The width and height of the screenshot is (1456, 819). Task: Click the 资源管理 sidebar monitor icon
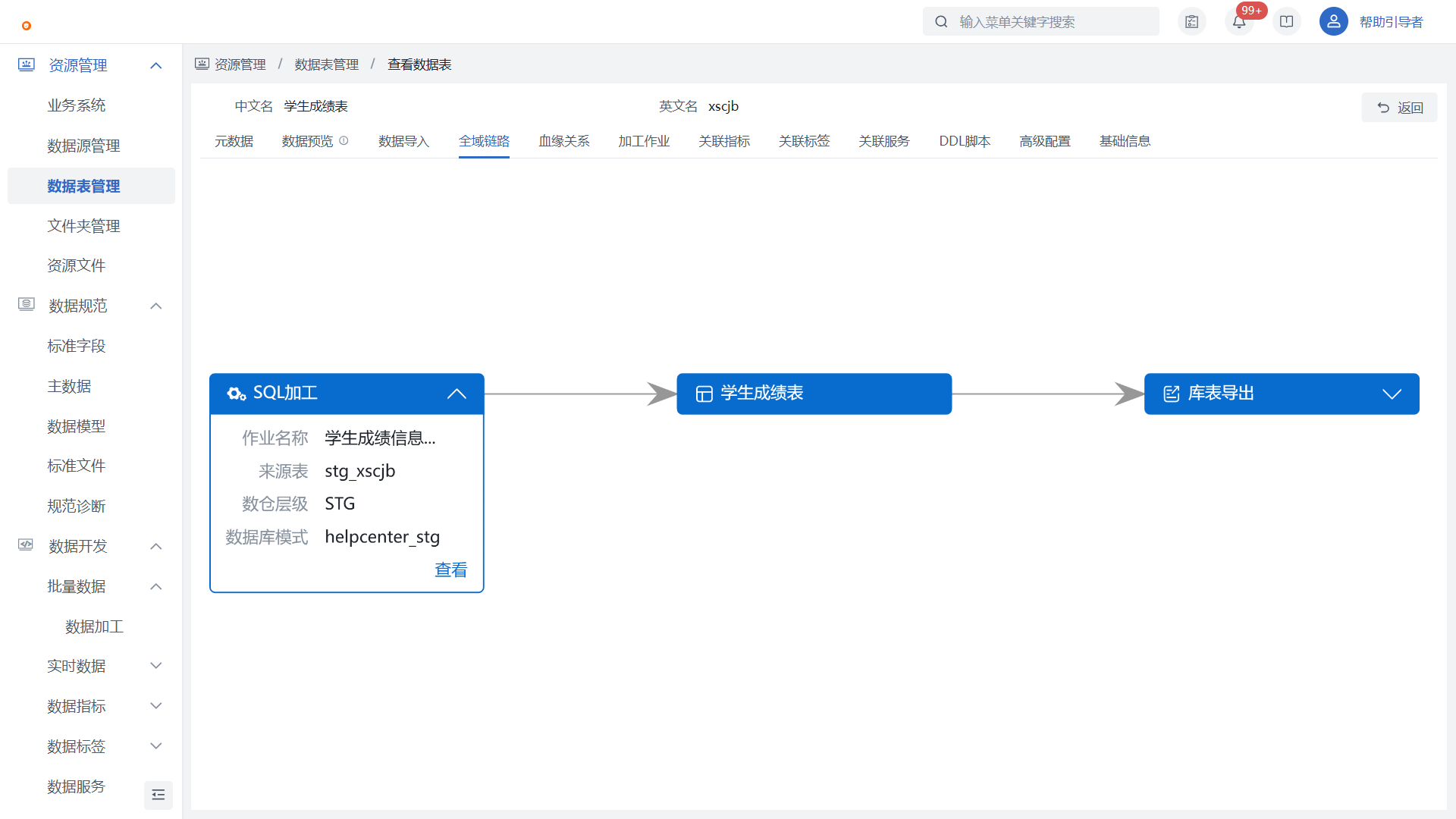(27, 65)
